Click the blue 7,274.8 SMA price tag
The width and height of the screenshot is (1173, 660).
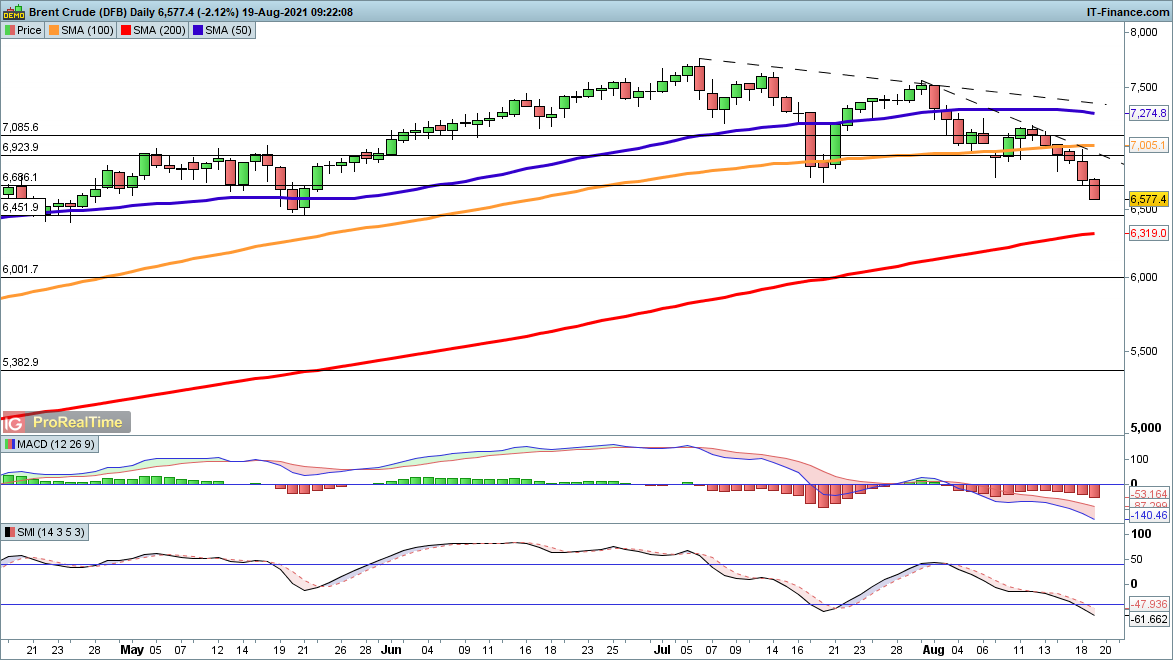1147,113
